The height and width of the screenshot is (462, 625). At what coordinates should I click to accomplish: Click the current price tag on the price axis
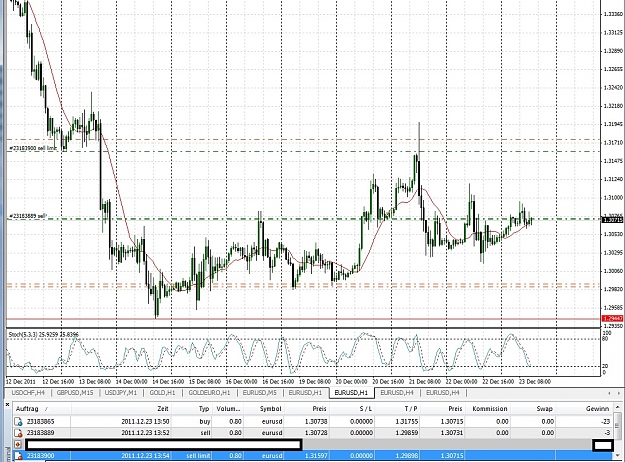(x=613, y=220)
